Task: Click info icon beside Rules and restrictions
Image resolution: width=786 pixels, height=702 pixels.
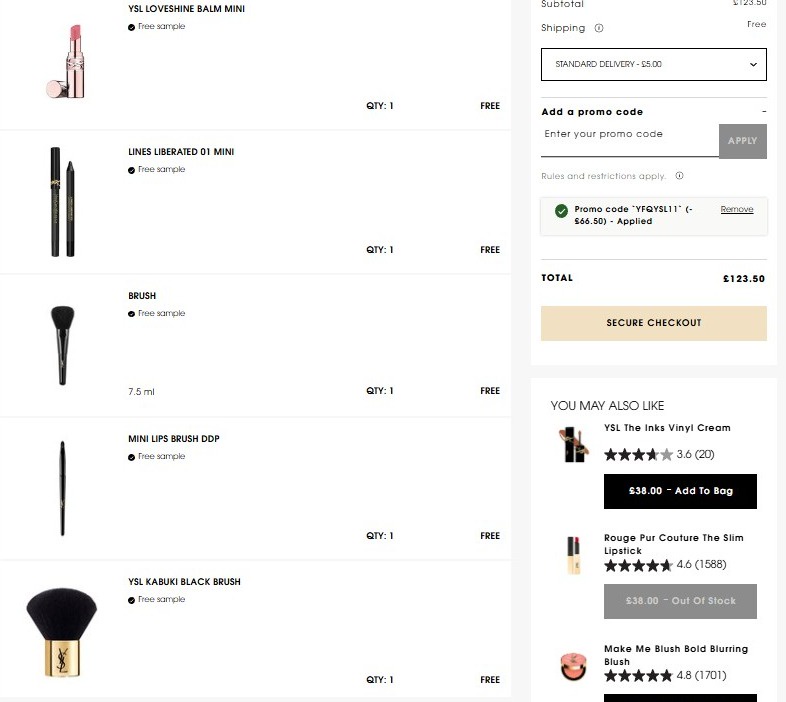Action: [x=679, y=176]
